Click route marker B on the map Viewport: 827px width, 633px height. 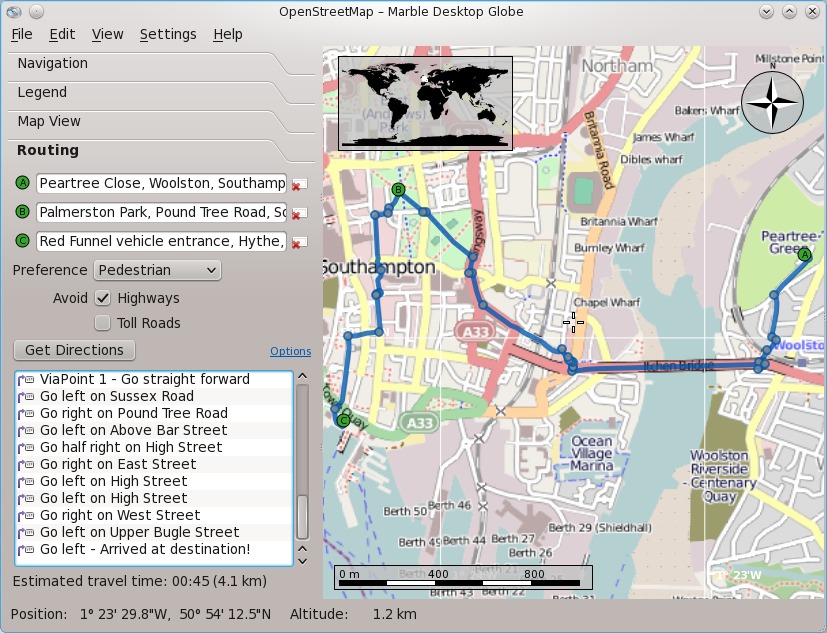coord(398,190)
